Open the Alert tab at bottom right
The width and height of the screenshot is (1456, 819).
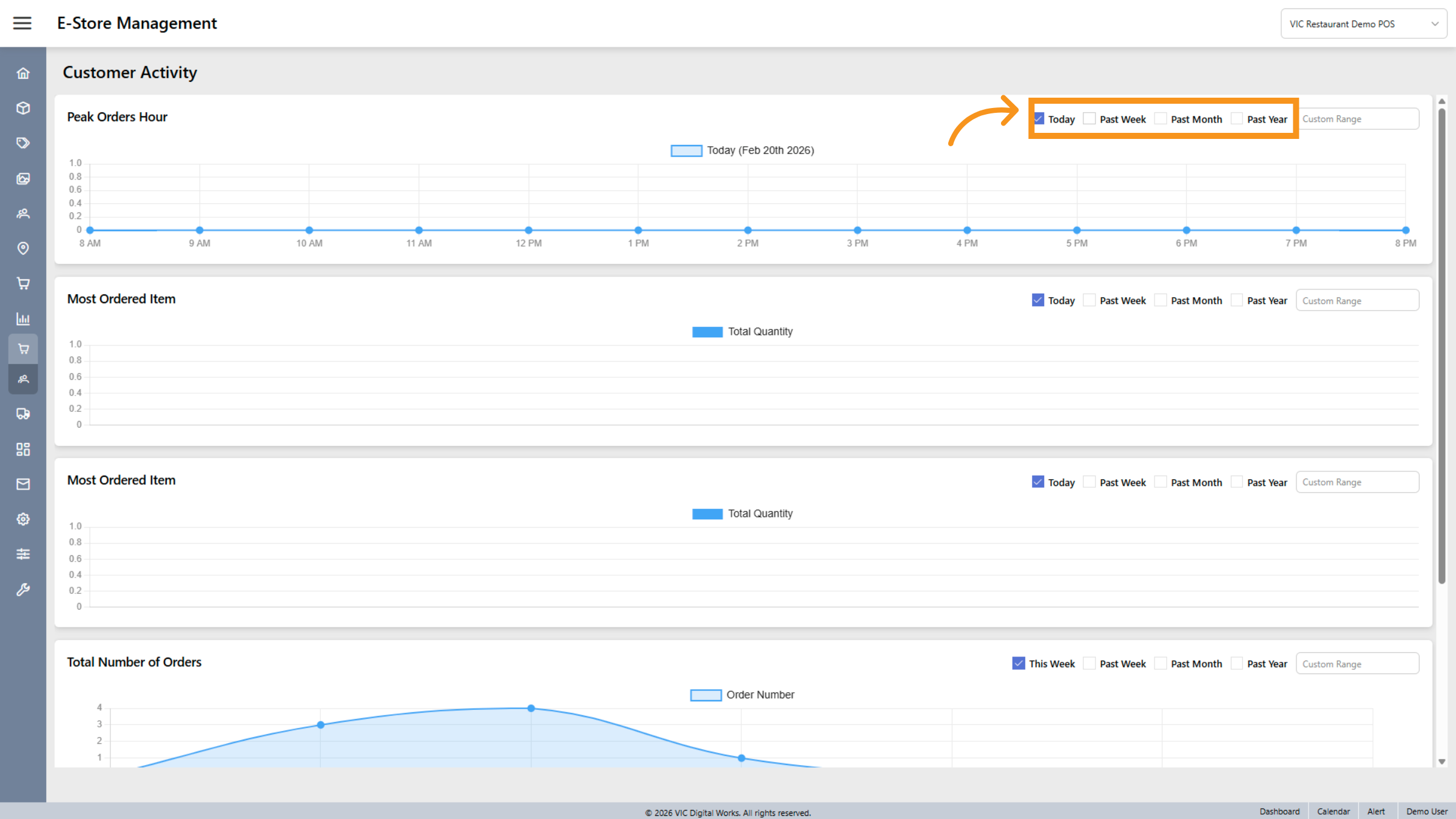1377,811
